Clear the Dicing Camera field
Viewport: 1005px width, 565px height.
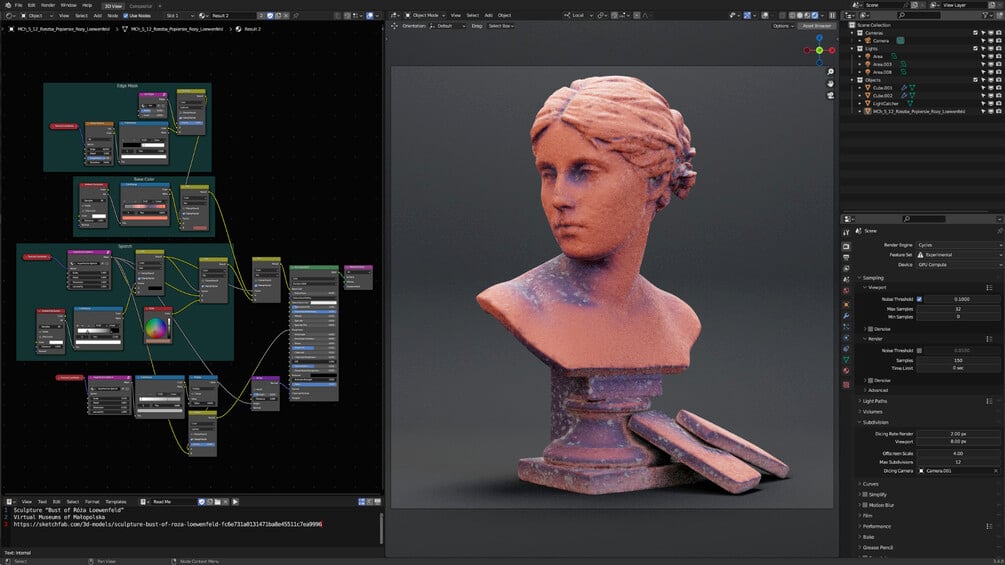[x=996, y=471]
